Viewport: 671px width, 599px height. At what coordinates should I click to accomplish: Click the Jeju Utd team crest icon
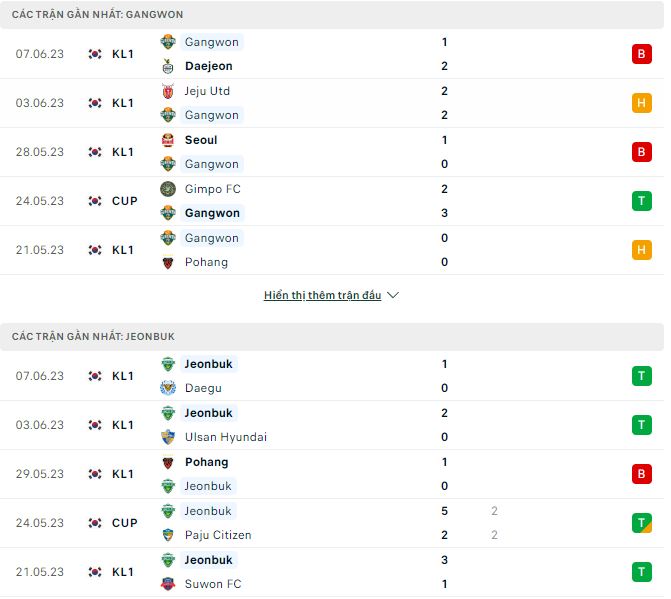(x=168, y=91)
